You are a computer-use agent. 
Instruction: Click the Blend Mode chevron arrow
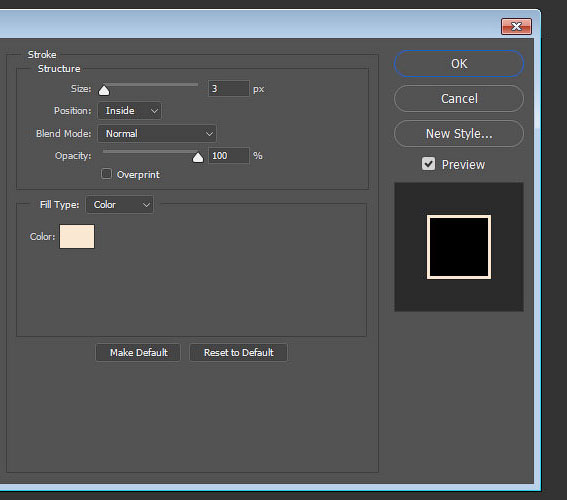click(209, 134)
